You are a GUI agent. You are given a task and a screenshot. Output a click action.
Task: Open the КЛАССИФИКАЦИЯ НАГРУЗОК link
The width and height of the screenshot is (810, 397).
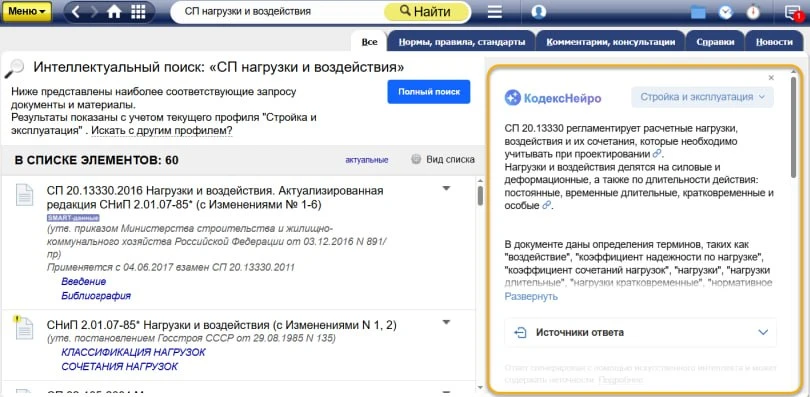point(133,352)
